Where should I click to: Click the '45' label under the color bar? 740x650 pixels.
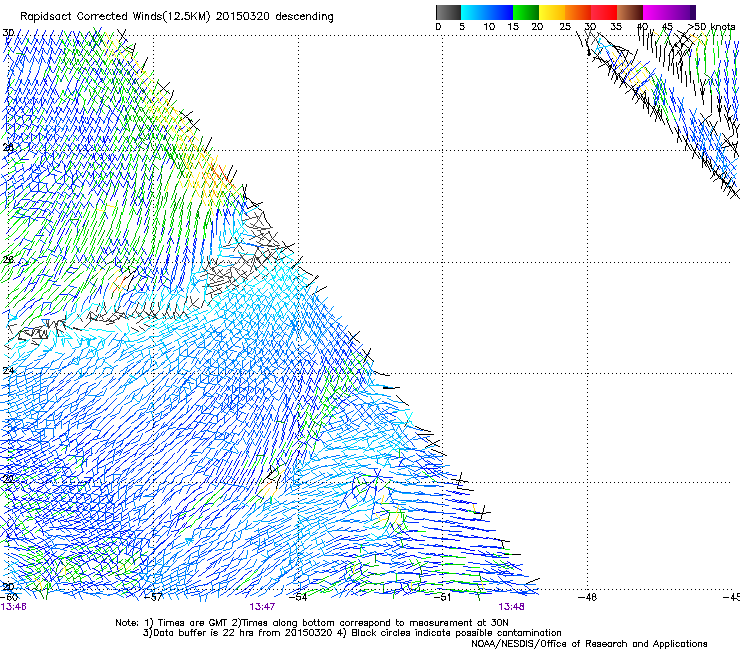point(667,26)
